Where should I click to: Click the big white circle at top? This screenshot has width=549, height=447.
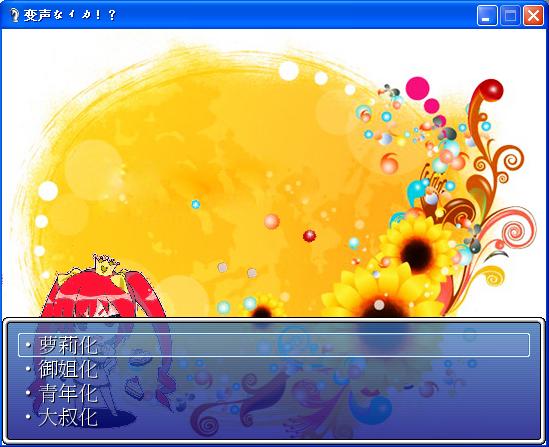click(289, 71)
